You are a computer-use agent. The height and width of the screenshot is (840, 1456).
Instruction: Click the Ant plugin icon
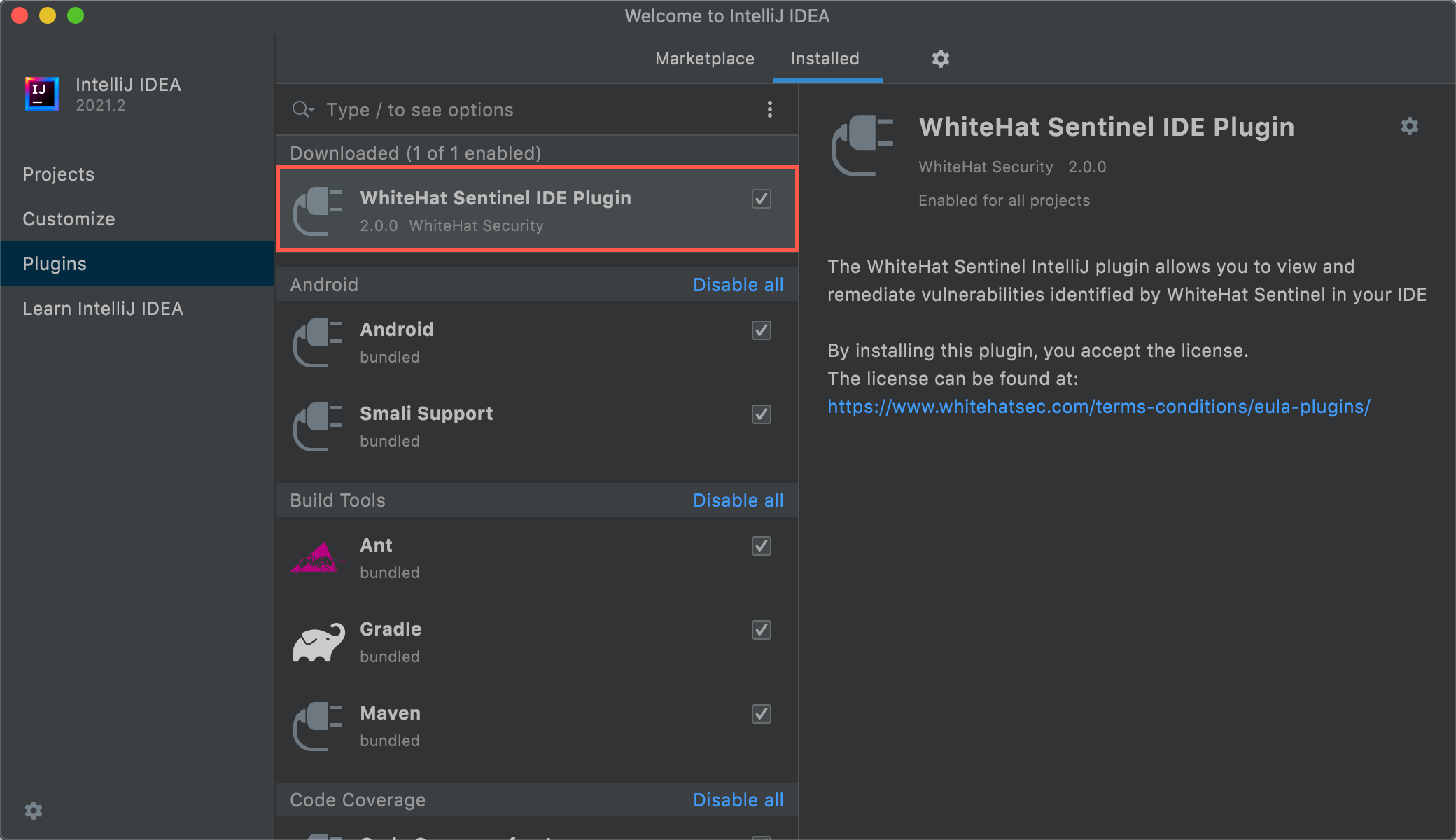tap(318, 558)
